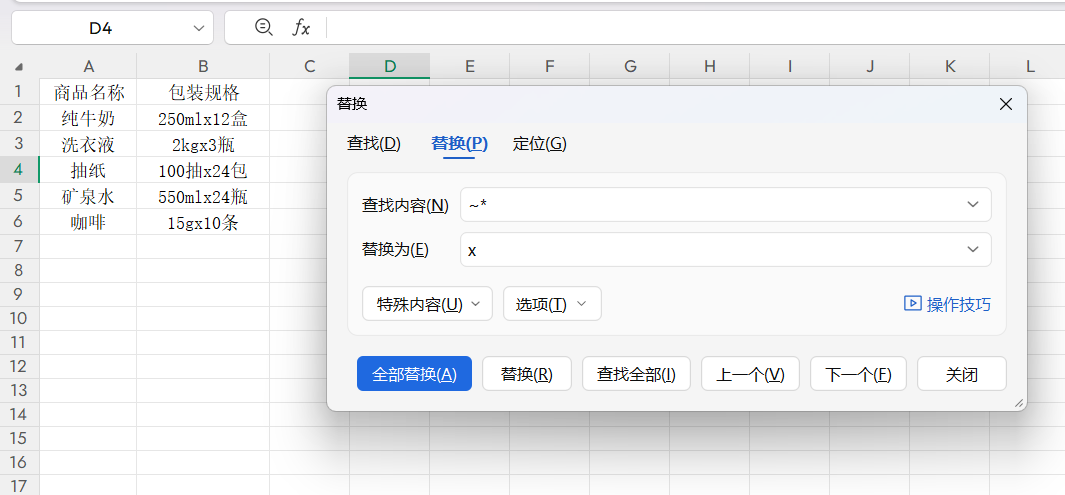Click cell 15gx10条
Screen dimensions: 1065x495
(203, 222)
